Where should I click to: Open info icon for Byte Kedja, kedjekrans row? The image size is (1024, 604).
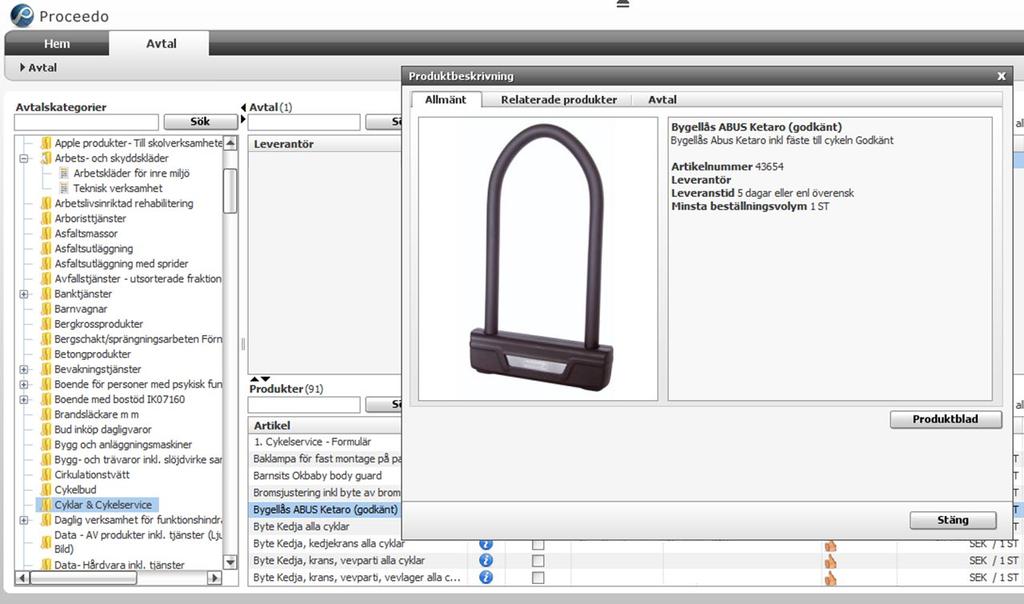(x=486, y=544)
